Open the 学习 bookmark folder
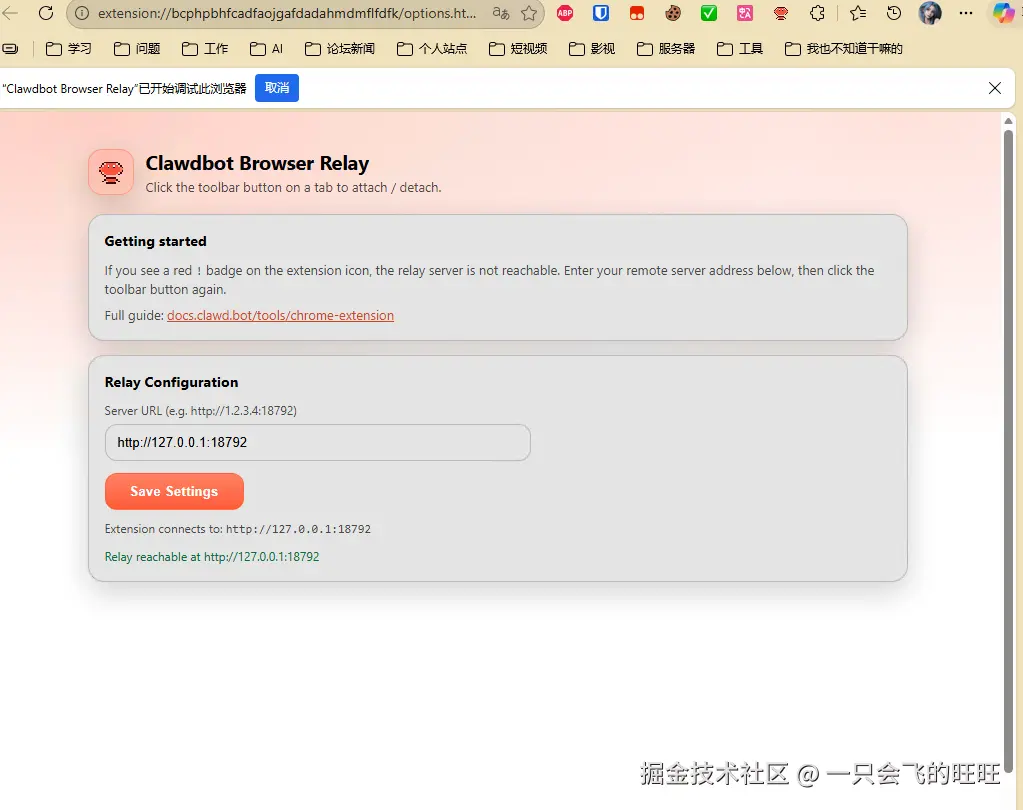This screenshot has width=1023, height=810. pos(69,49)
